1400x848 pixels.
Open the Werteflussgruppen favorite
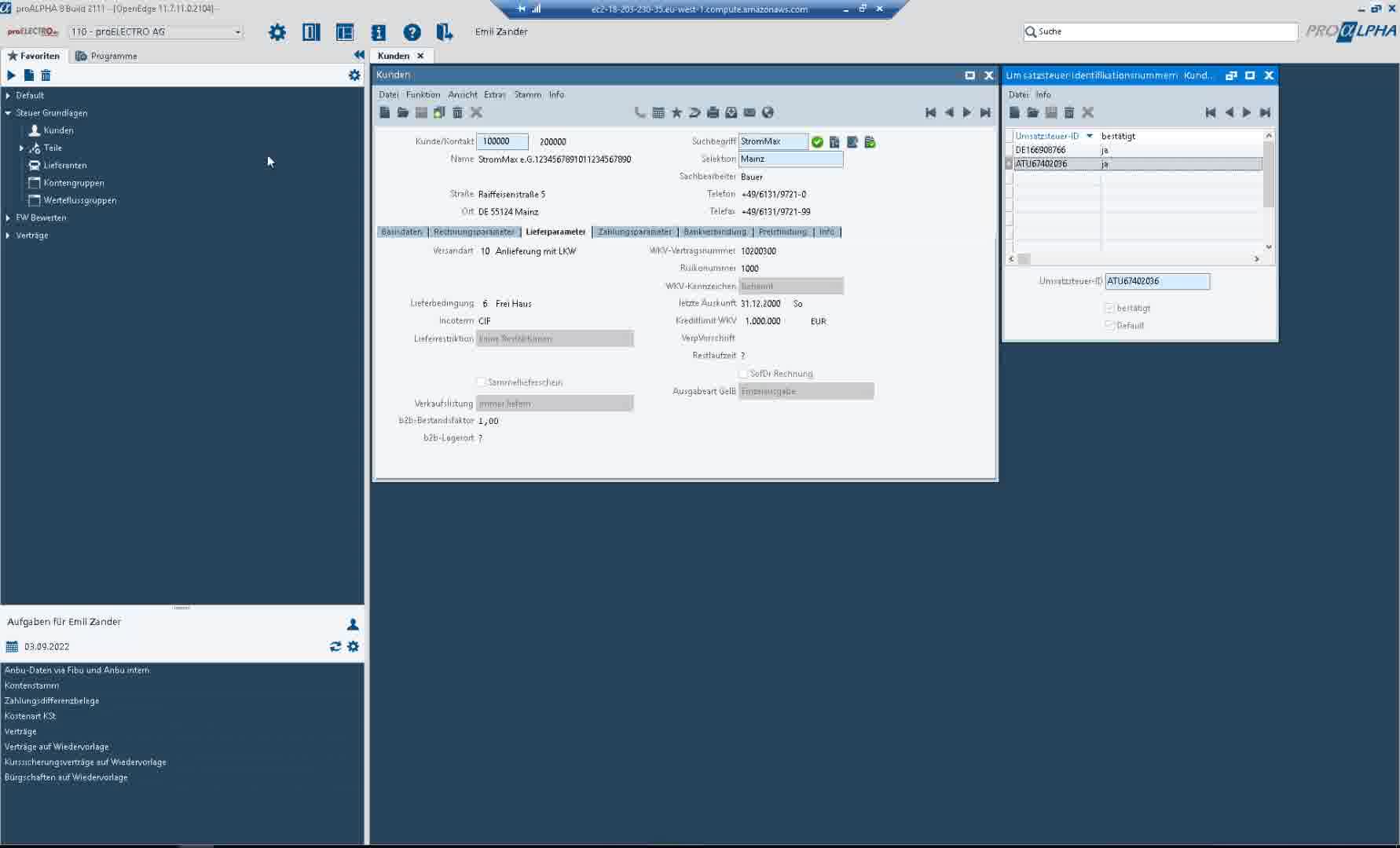(x=80, y=200)
